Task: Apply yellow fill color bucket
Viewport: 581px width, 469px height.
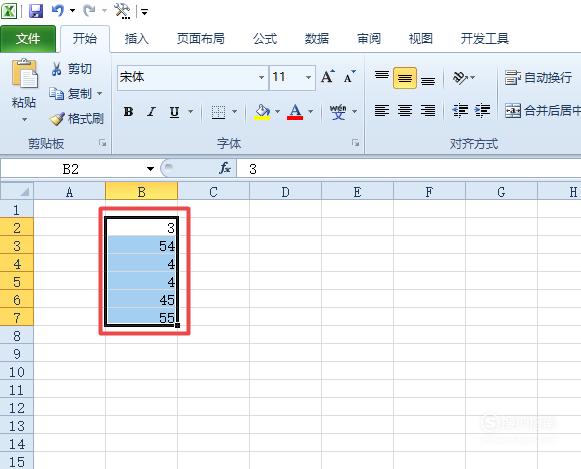Action: click(262, 112)
